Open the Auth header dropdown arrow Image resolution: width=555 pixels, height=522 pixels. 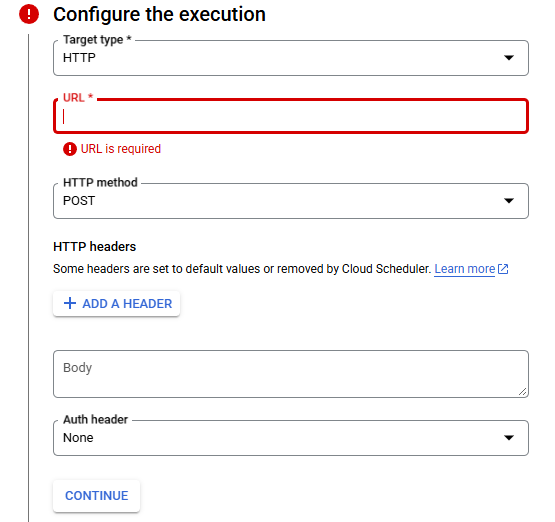tap(509, 438)
